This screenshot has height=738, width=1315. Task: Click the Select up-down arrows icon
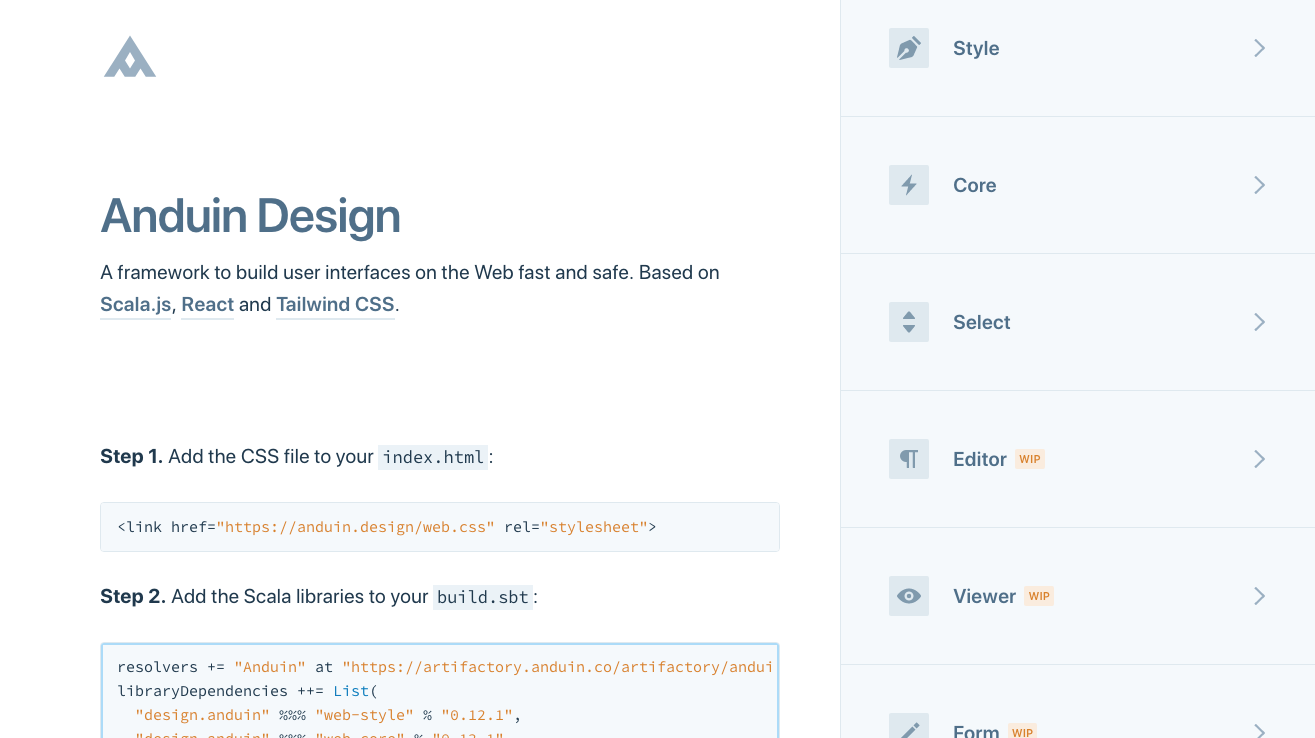[x=909, y=322]
